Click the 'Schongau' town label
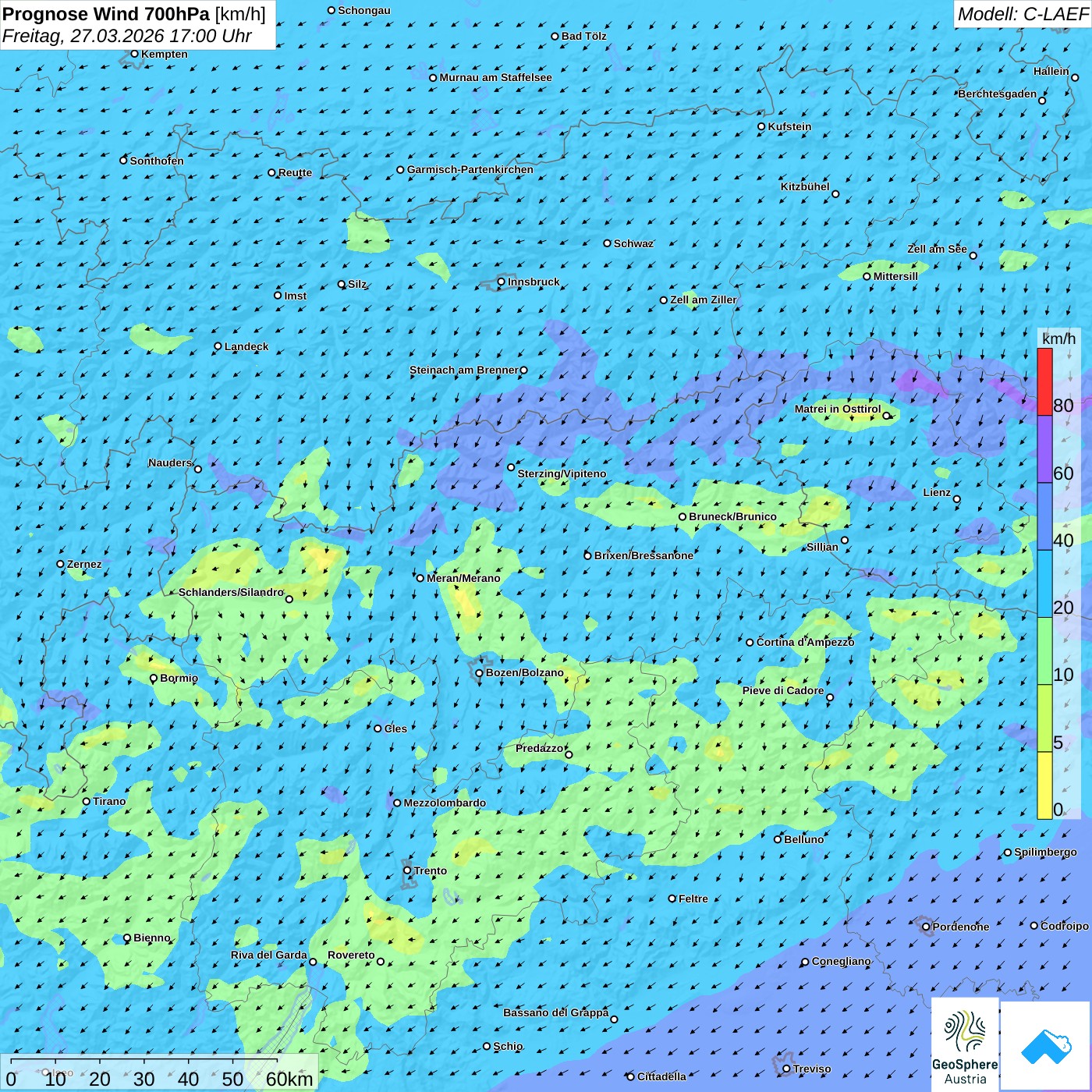The image size is (1092, 1092). pos(363,10)
